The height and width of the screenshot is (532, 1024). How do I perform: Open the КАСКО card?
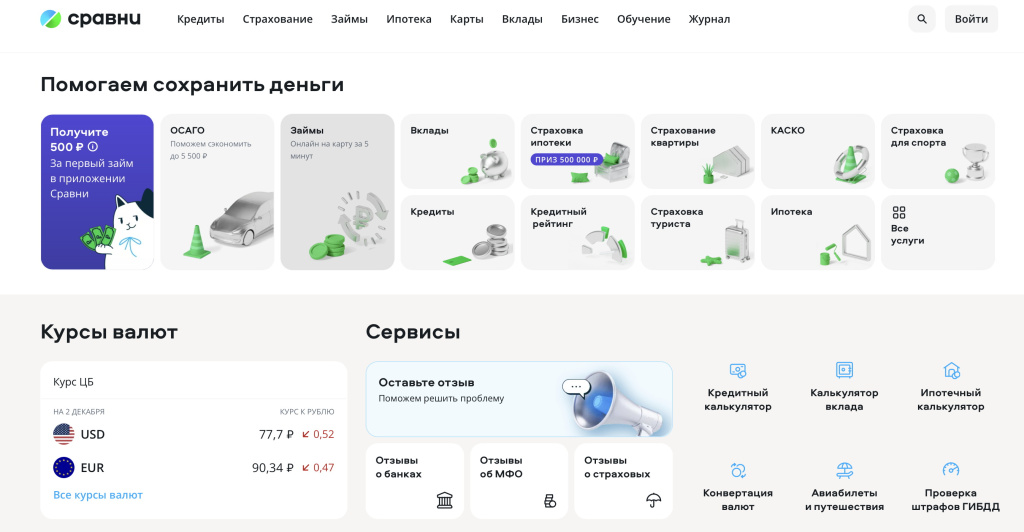[x=818, y=151]
